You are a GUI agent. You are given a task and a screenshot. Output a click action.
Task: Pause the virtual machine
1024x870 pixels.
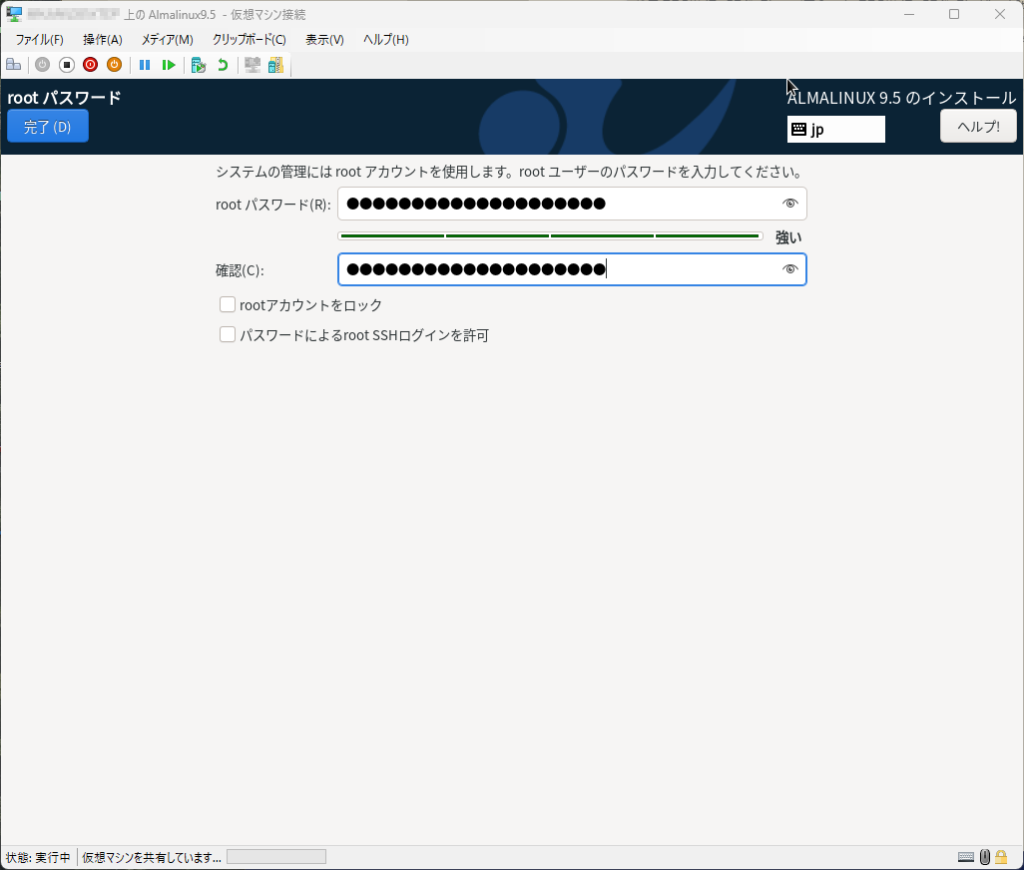click(x=145, y=65)
